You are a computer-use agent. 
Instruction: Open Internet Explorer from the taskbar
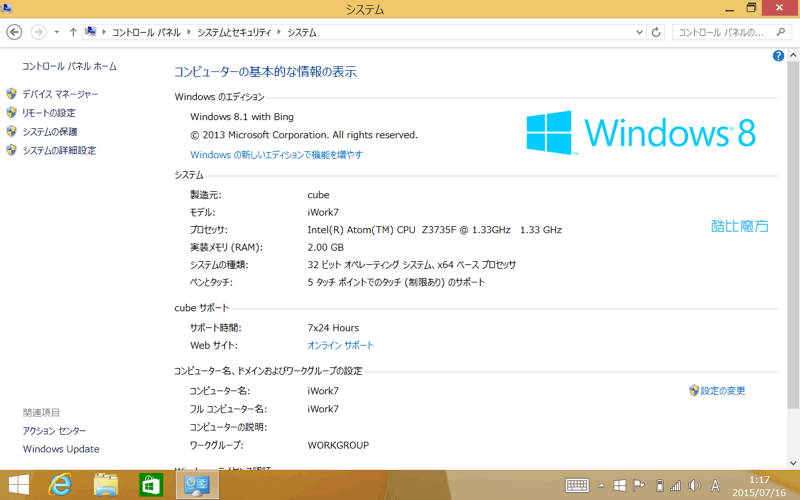tap(62, 485)
